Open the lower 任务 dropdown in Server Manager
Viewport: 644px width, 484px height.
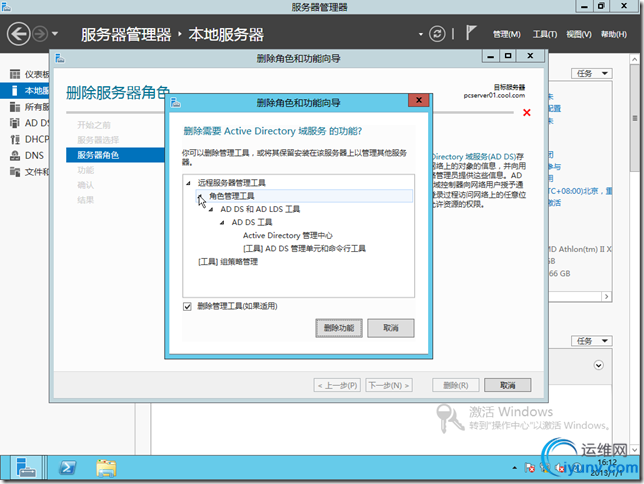[591, 341]
